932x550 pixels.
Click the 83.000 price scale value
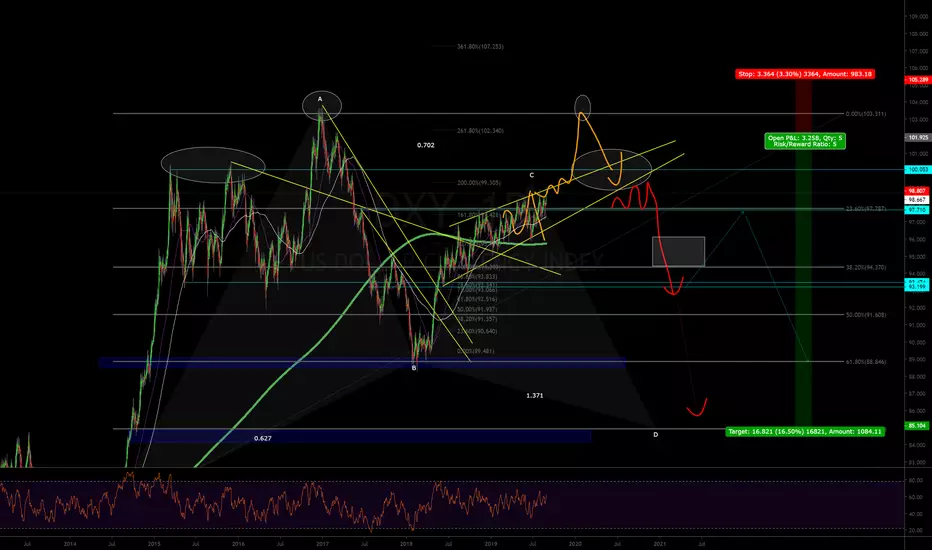point(917,462)
